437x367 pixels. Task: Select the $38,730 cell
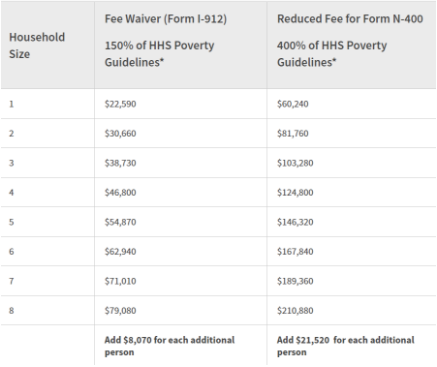120,163
